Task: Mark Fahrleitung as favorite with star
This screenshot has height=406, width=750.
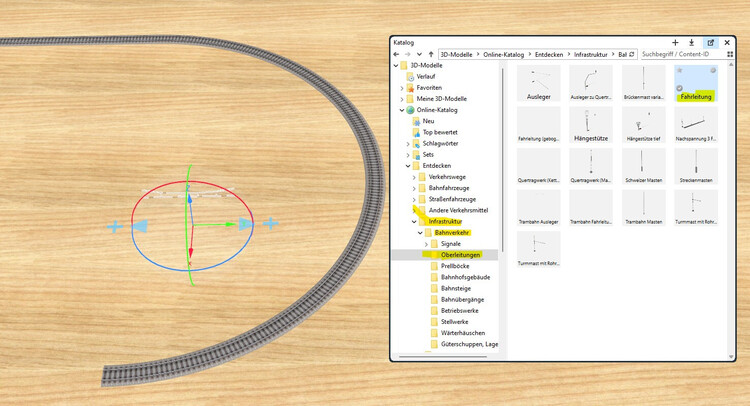Action: tap(679, 70)
